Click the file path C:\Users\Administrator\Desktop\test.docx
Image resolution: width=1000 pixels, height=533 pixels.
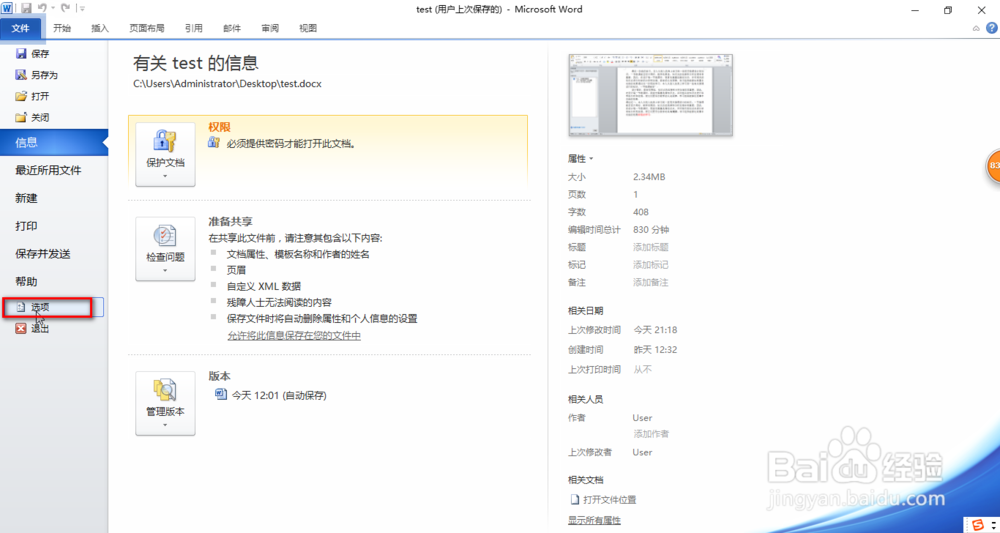tap(228, 84)
